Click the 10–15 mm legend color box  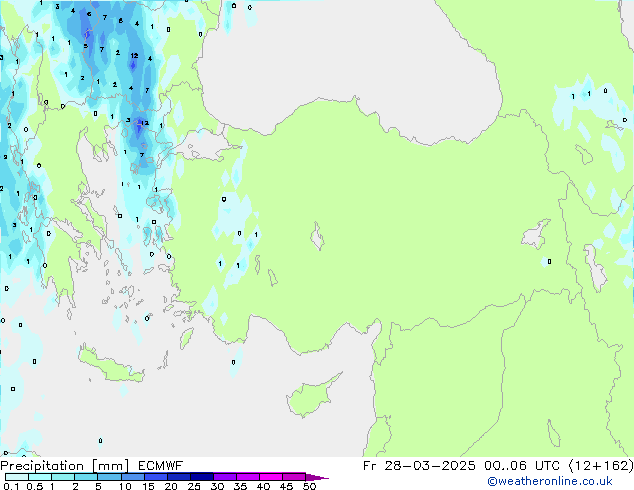133,477
